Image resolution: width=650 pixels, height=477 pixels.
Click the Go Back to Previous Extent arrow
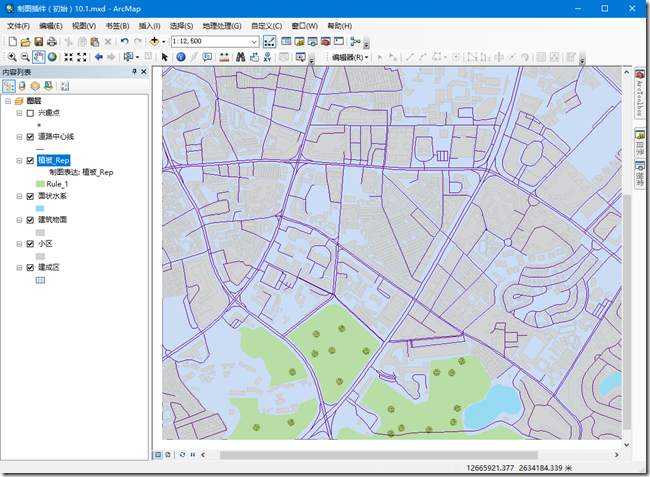pyautogui.click(x=98, y=57)
